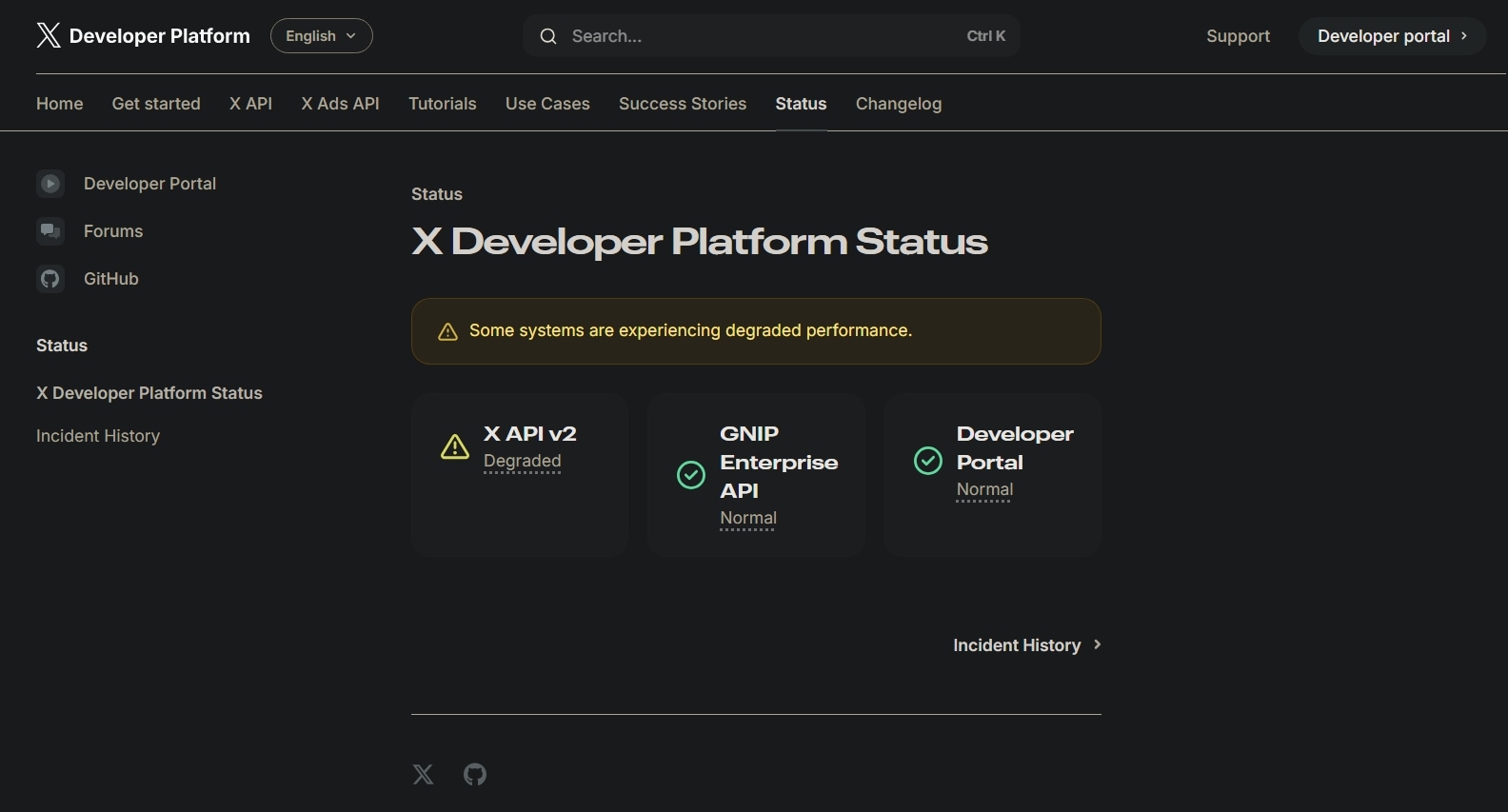The image size is (1508, 812).
Task: Click the Developer Portal card checkmark icon
Action: (x=928, y=461)
